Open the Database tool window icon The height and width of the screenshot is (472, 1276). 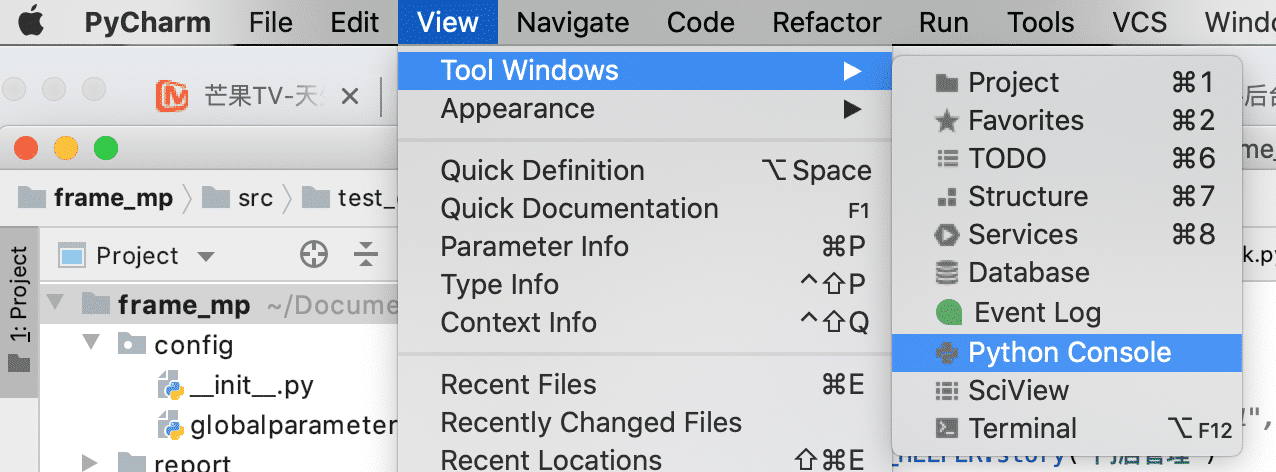point(946,273)
